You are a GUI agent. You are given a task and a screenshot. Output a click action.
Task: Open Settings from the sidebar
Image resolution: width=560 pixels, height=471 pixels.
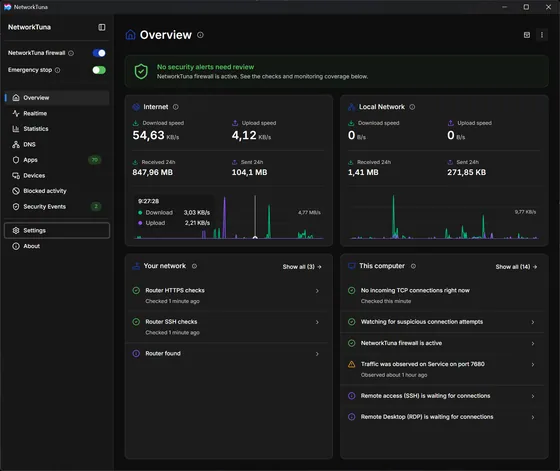pyautogui.click(x=57, y=231)
